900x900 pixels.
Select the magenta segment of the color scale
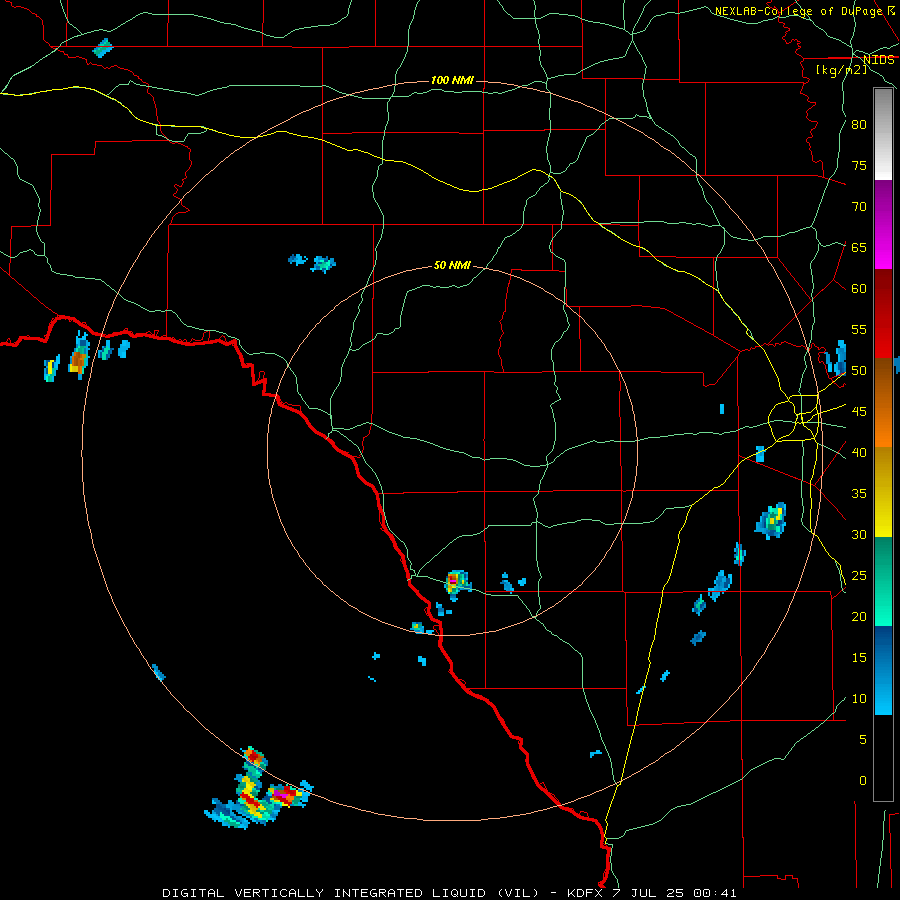tap(883, 225)
